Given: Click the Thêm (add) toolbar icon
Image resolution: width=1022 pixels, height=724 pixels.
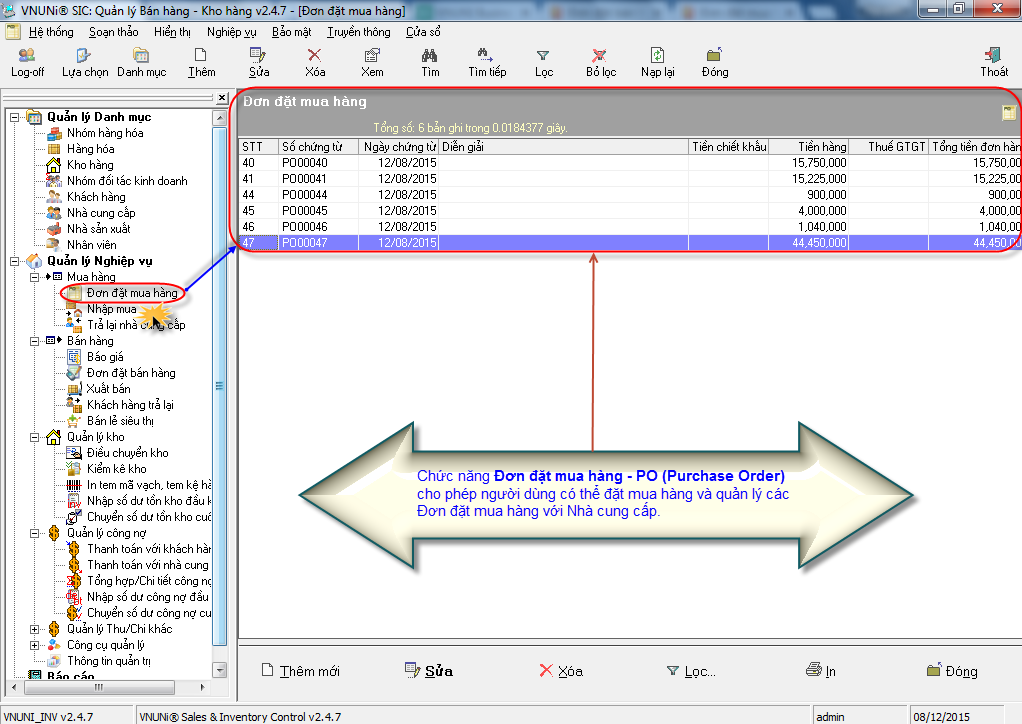Looking at the screenshot, I should coord(201,56).
